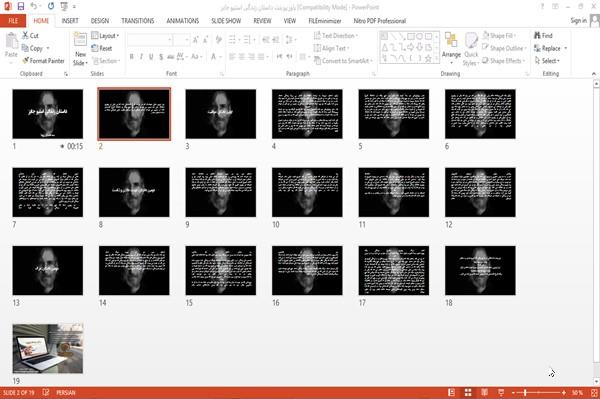This screenshot has height=399, width=600.
Task: Switch to the DESIGN tab
Action: pos(100,21)
